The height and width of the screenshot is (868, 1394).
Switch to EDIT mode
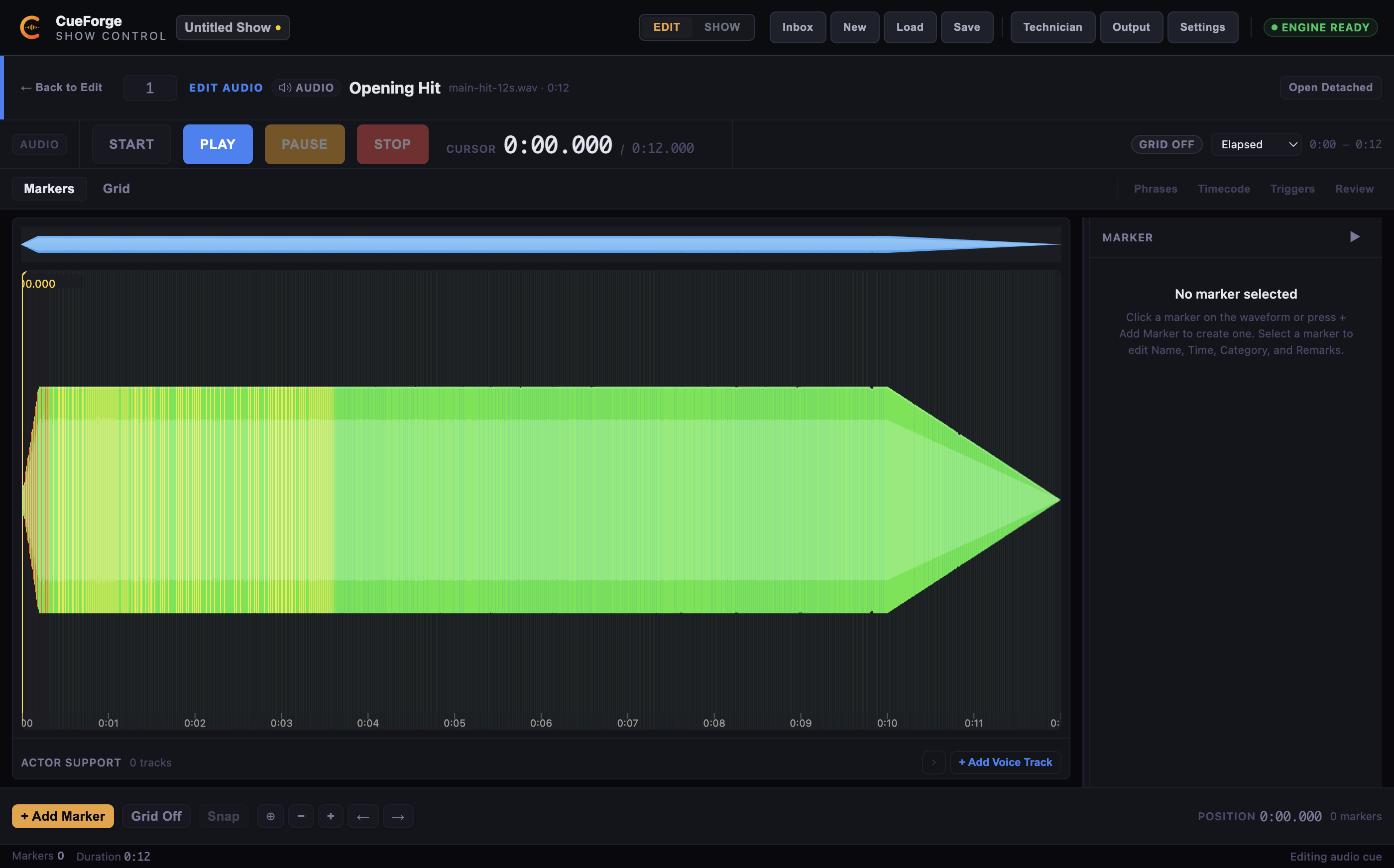pyautogui.click(x=667, y=27)
